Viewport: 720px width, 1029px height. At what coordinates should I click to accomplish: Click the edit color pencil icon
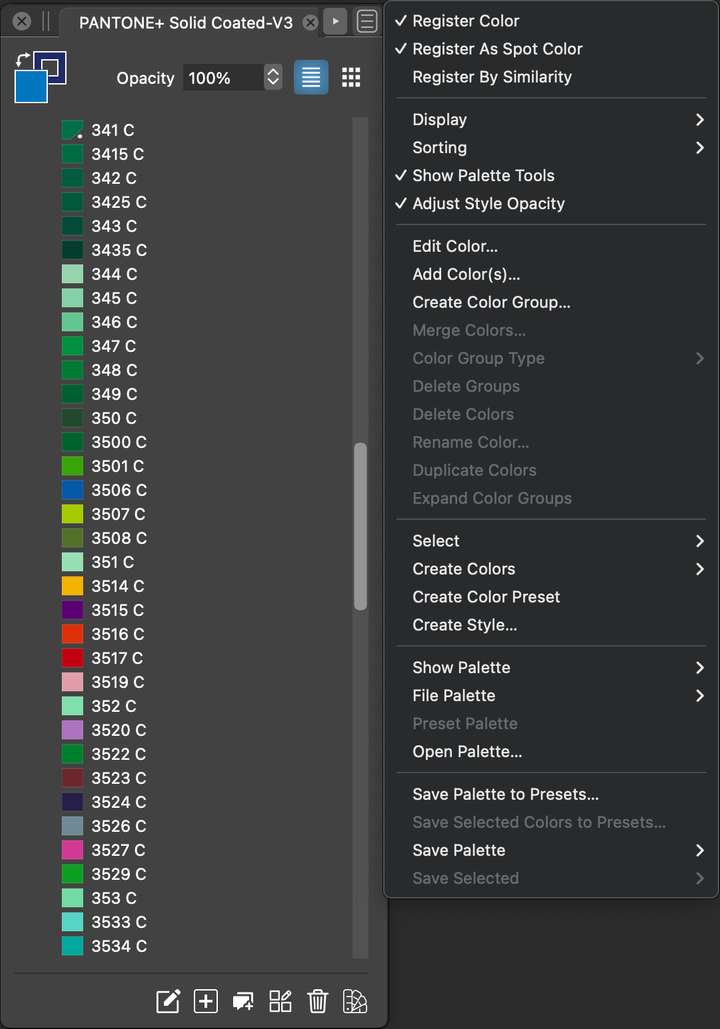168,1001
